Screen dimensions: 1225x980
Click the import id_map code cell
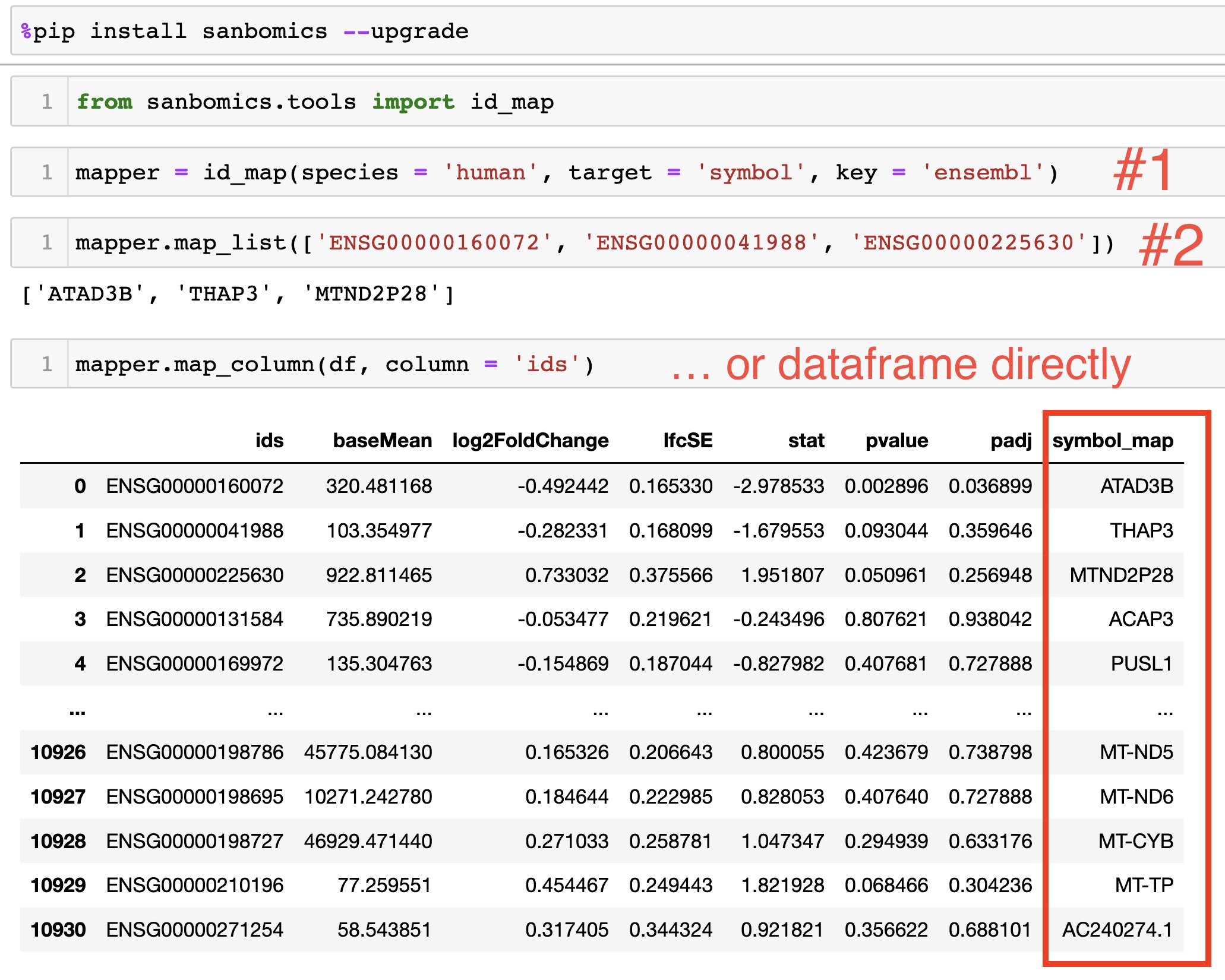(x=618, y=102)
